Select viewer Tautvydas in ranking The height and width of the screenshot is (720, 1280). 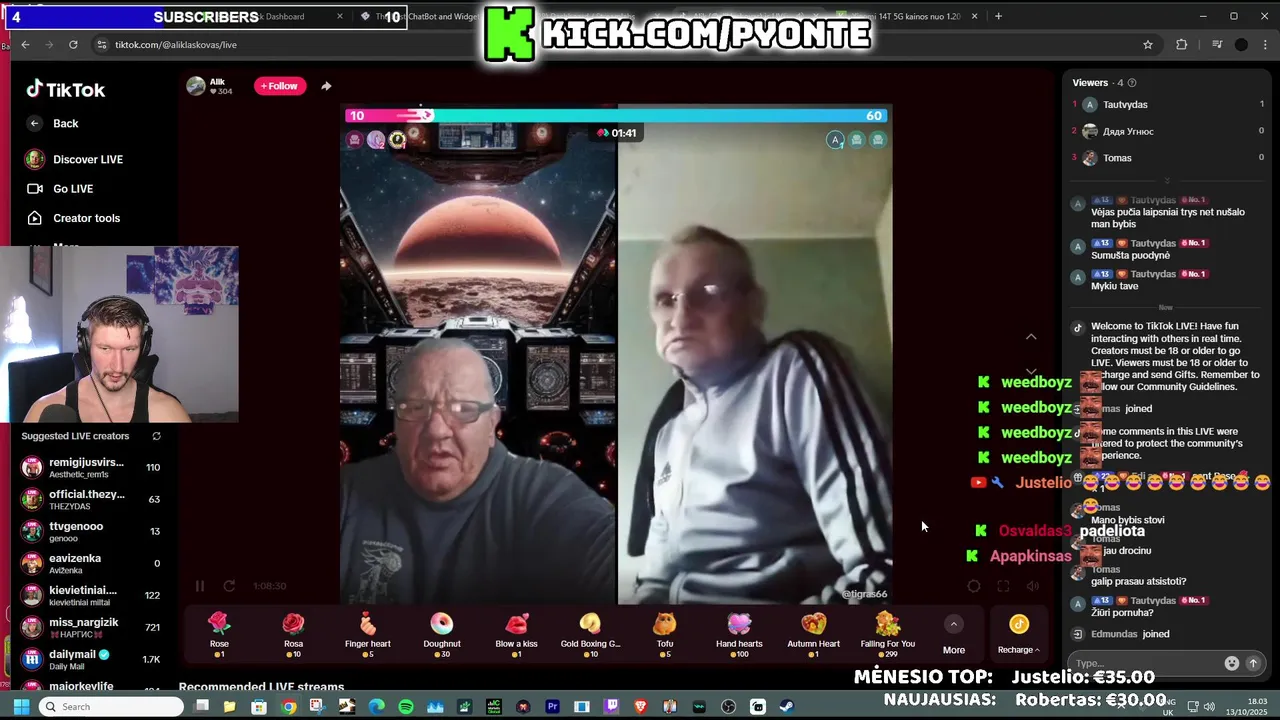[1168, 104]
